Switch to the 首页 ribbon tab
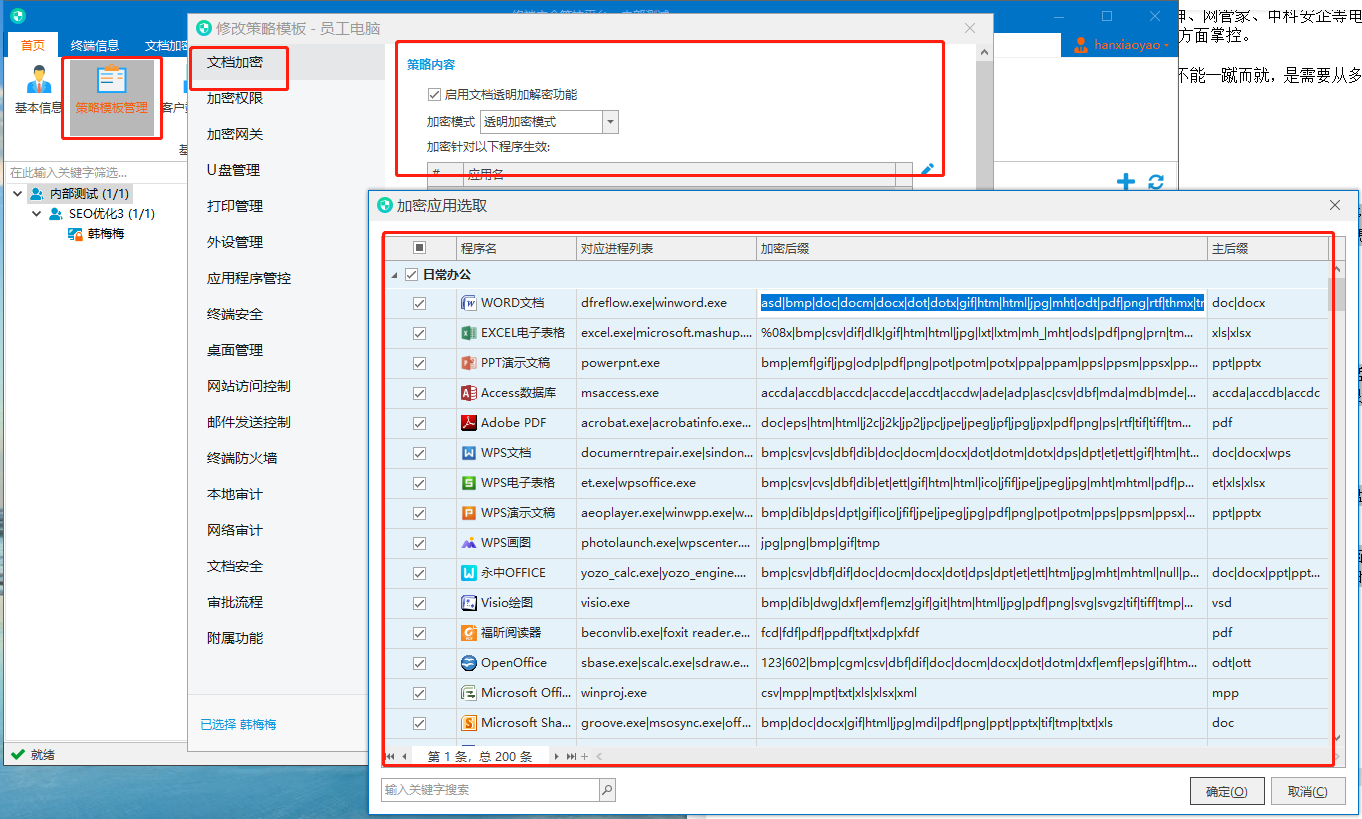 tap(33, 45)
